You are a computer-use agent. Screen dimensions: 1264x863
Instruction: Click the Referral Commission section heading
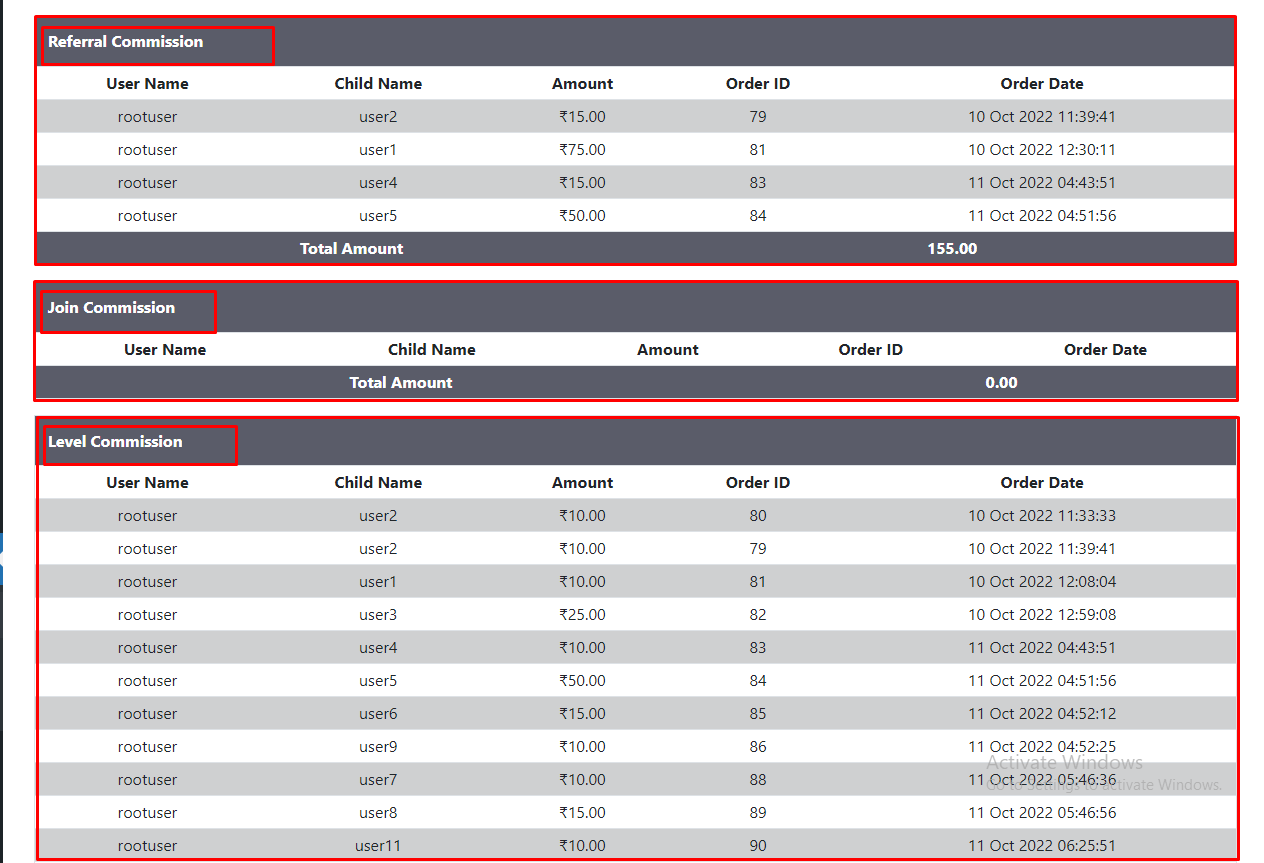coord(125,42)
